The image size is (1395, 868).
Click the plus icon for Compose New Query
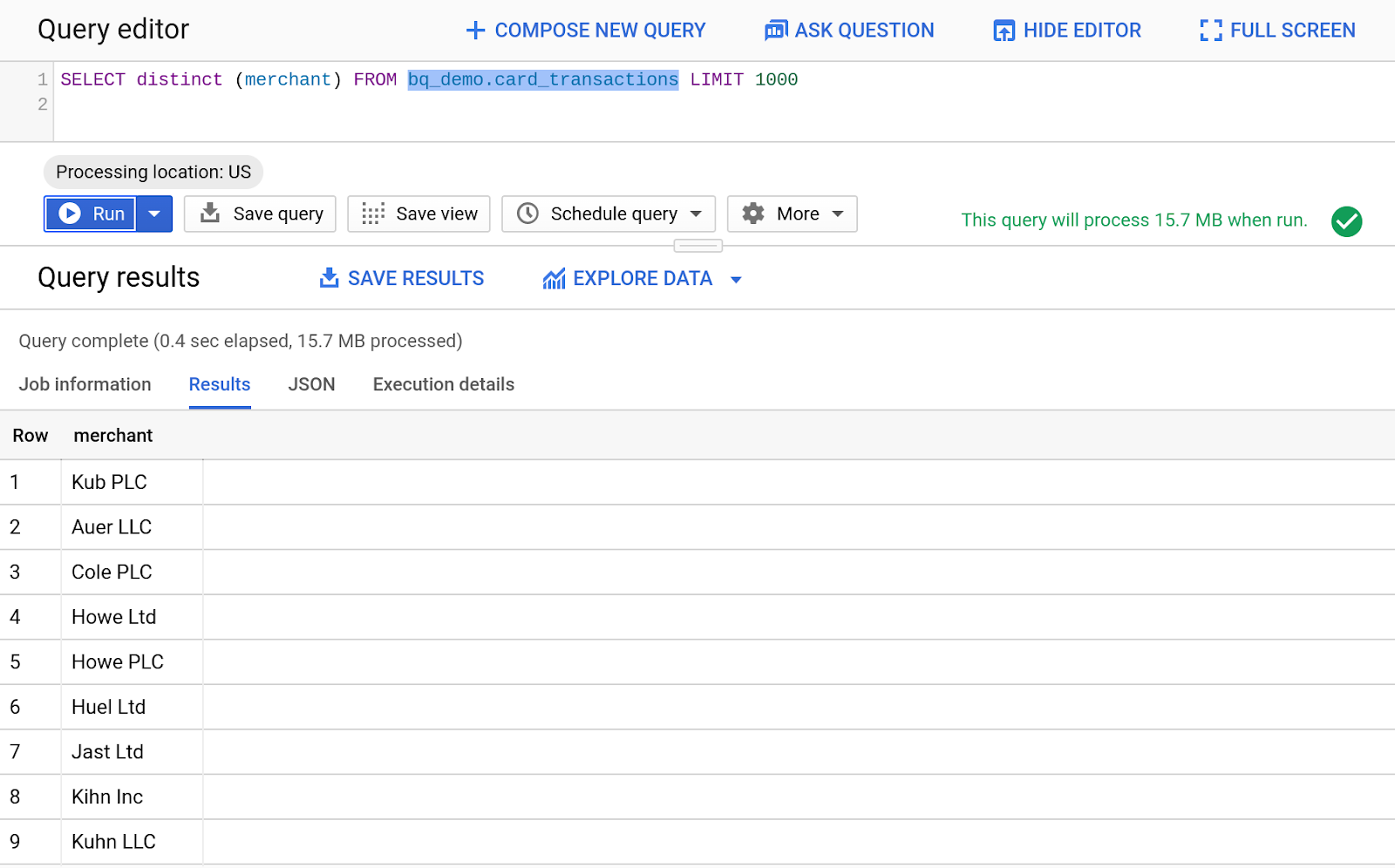(475, 31)
